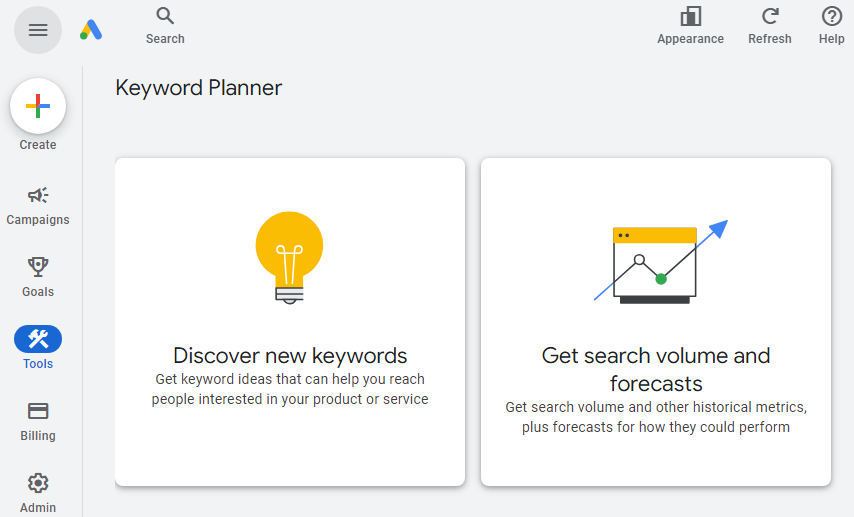Open the Search magnifier icon
Image resolution: width=854 pixels, height=517 pixels.
pos(165,16)
